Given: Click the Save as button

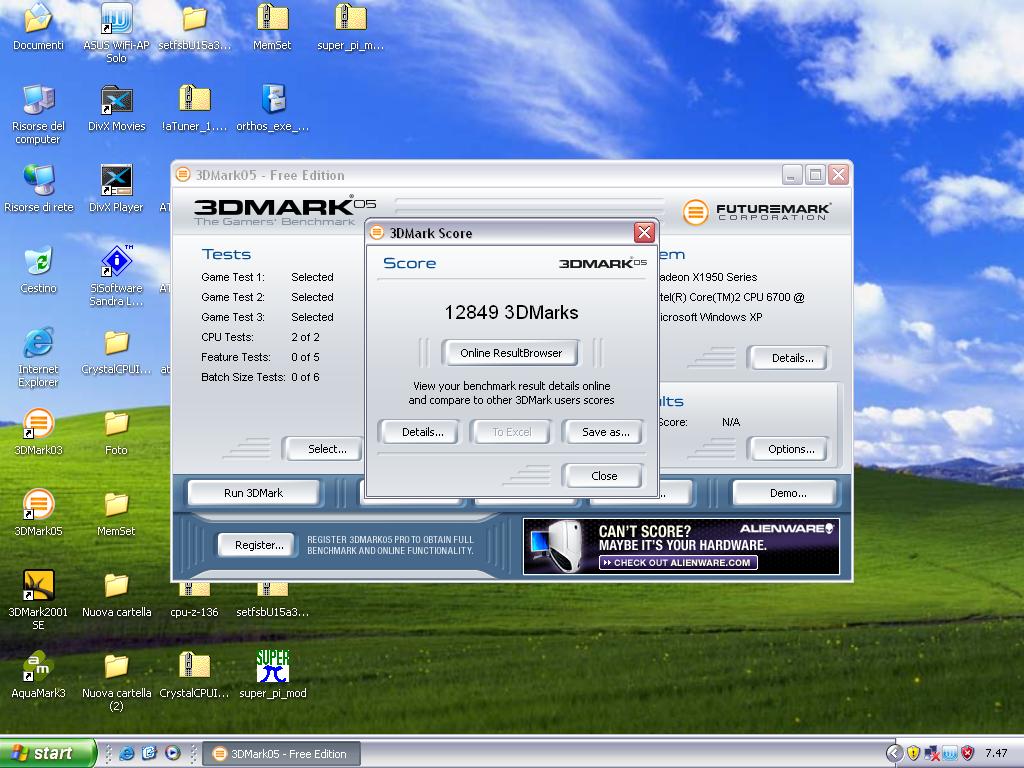Looking at the screenshot, I should point(605,432).
